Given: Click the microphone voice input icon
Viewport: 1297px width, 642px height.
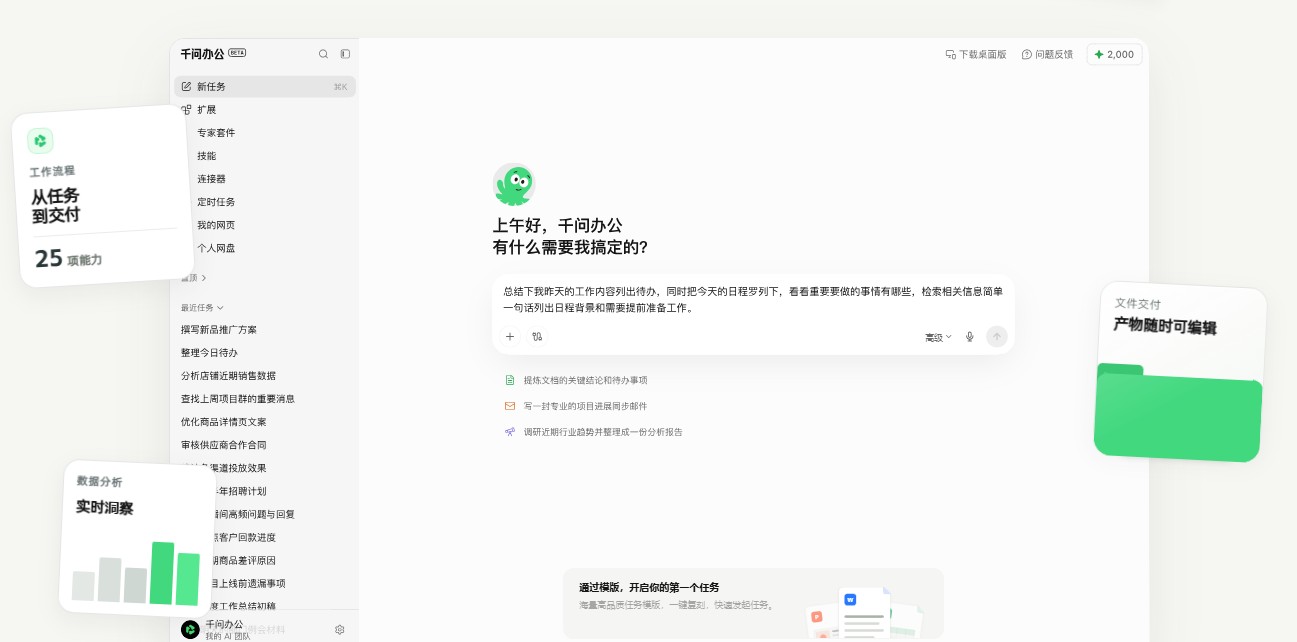Looking at the screenshot, I should coord(970,337).
